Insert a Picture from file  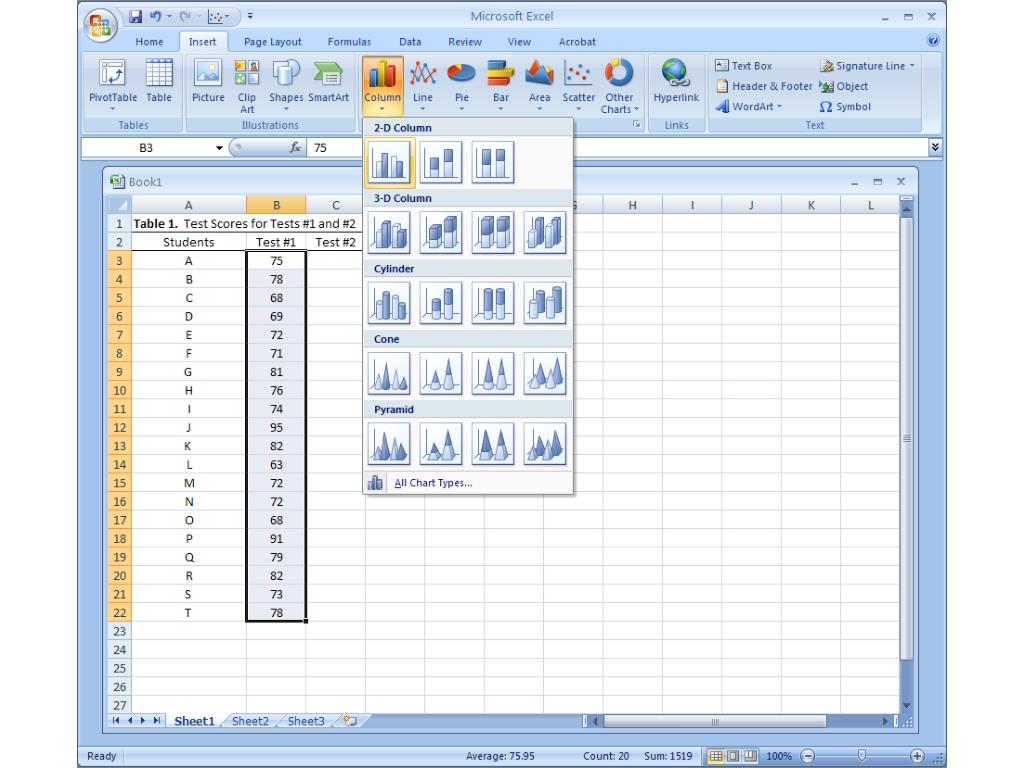[208, 83]
